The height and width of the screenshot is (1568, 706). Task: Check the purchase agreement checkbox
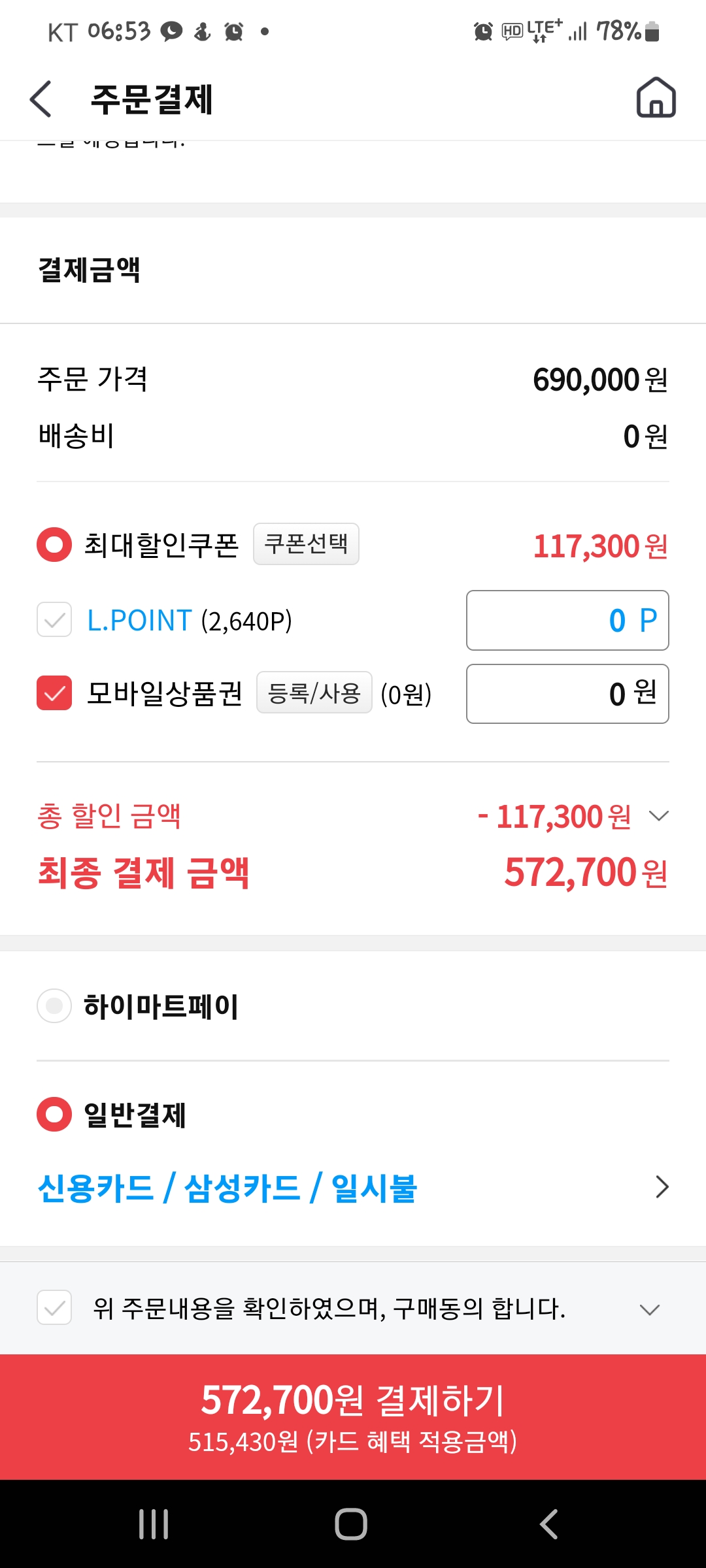(x=54, y=1307)
